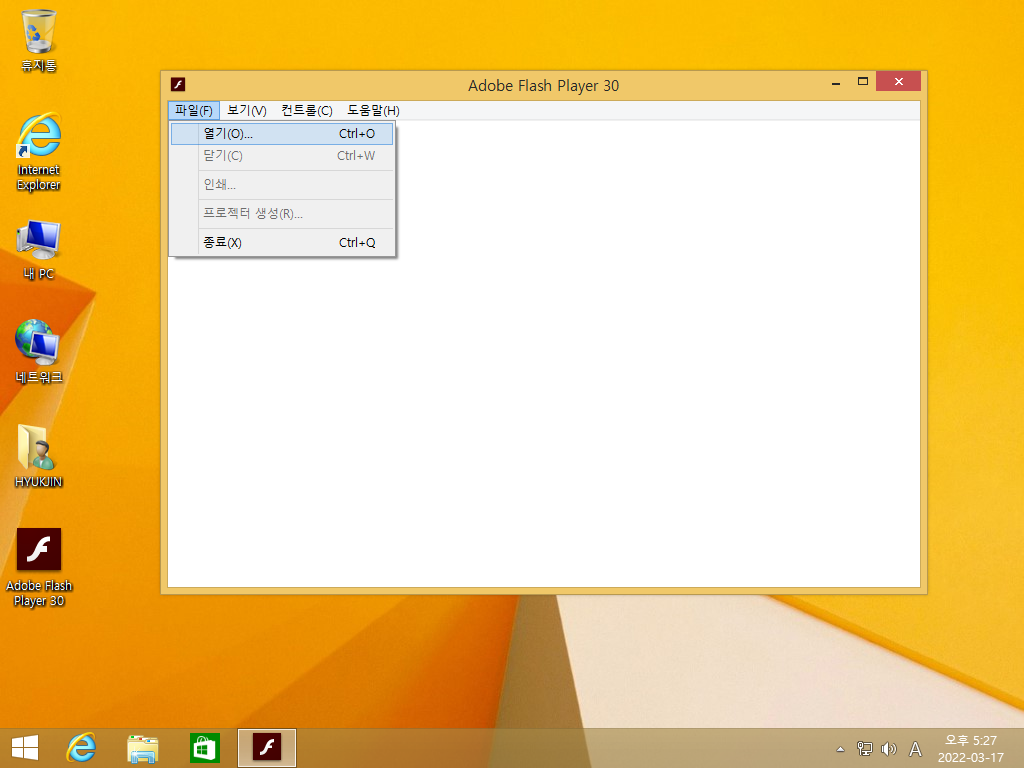This screenshot has width=1024, height=768.
Task: Select the 휴지통 recycle bin desktop icon
Action: click(x=39, y=40)
